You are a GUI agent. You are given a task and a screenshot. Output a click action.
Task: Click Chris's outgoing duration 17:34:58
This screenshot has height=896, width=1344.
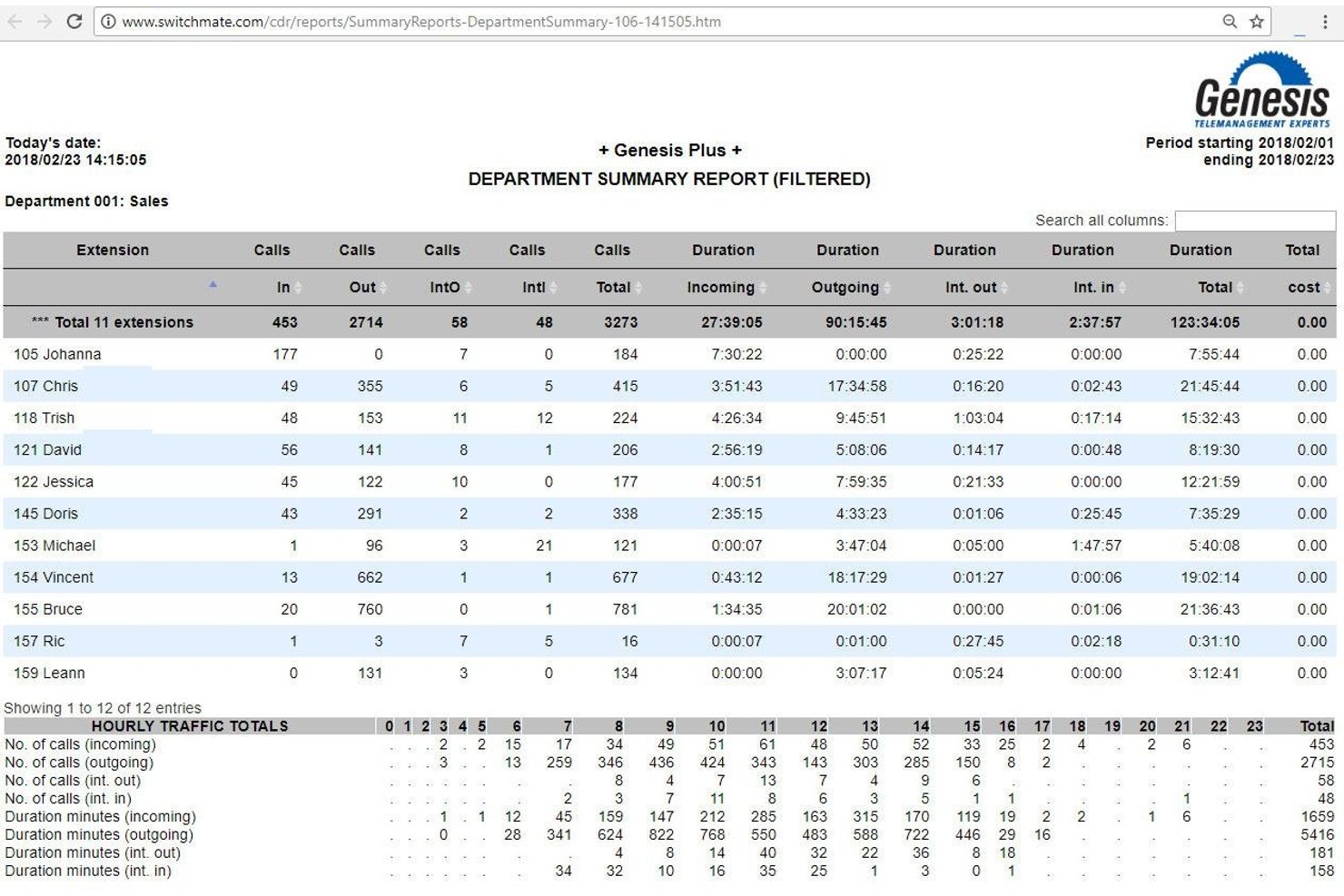pyautogui.click(x=857, y=386)
